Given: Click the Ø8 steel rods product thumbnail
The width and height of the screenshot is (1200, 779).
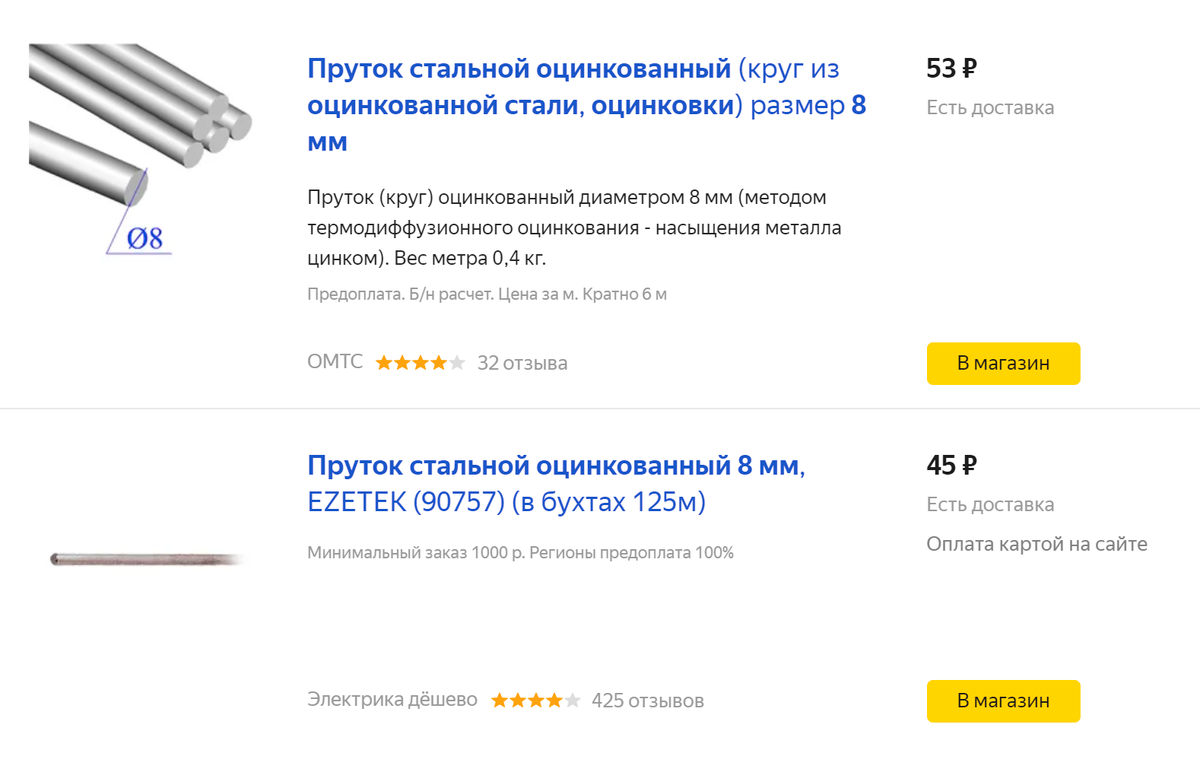Looking at the screenshot, I should pyautogui.click(x=140, y=148).
